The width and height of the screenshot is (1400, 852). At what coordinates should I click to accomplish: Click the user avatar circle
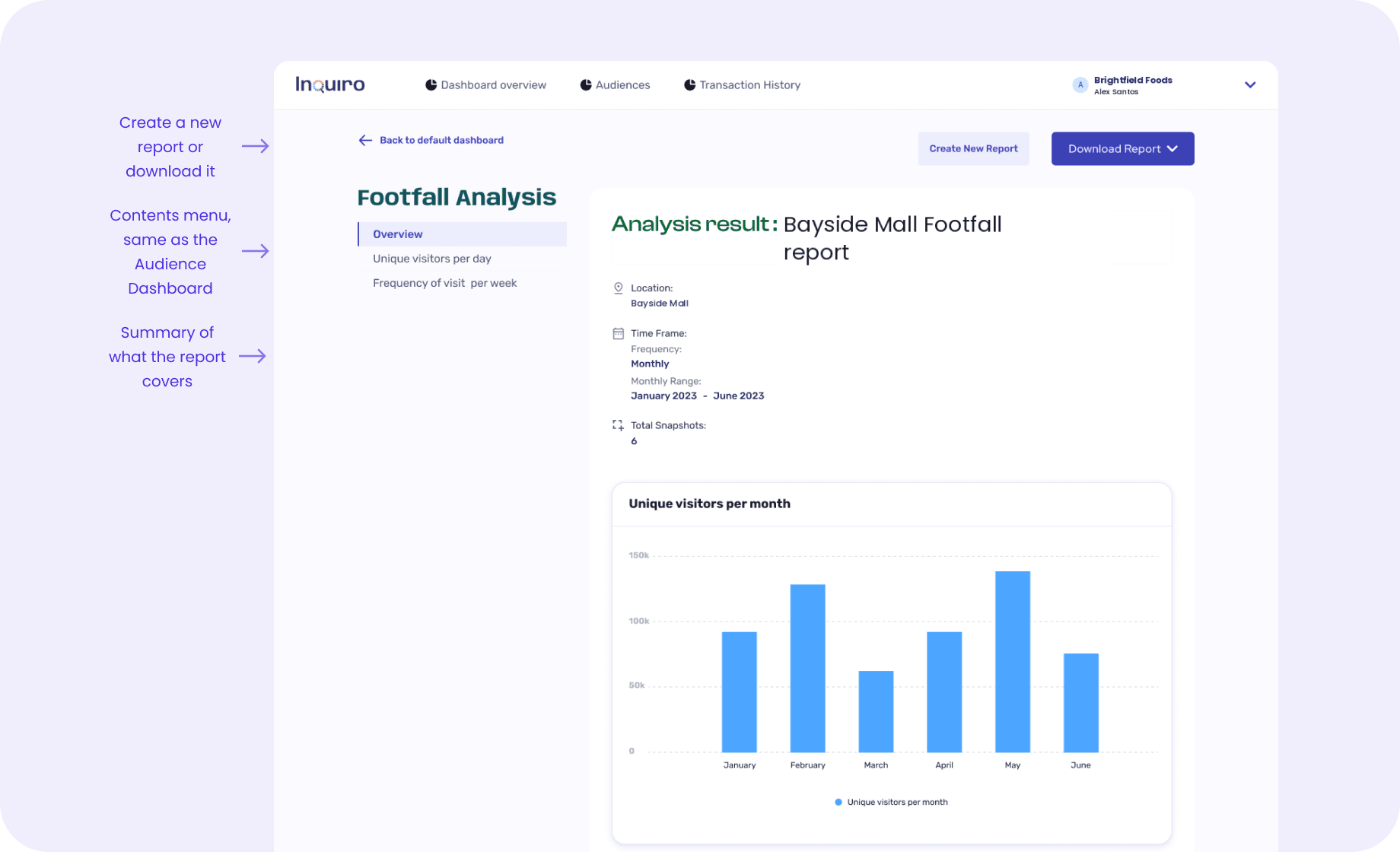[x=1080, y=85]
